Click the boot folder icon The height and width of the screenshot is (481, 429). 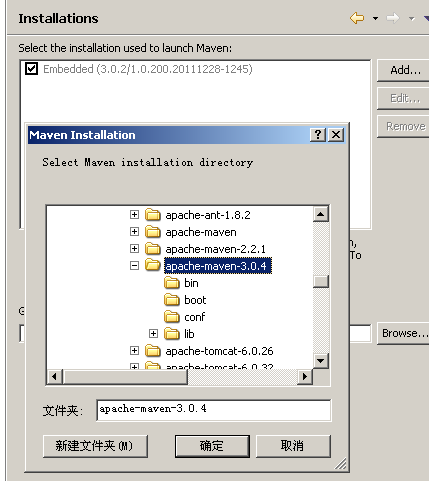point(172,300)
